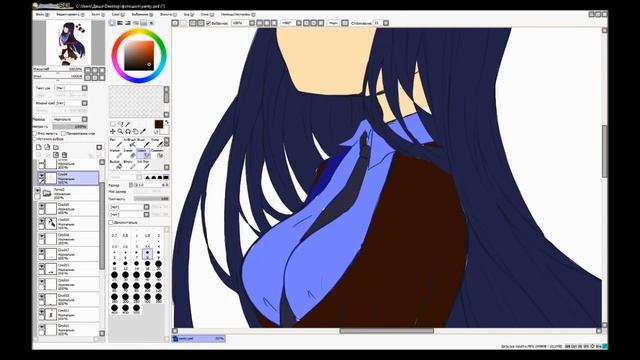Select the Rotate canvas tool

128,131
